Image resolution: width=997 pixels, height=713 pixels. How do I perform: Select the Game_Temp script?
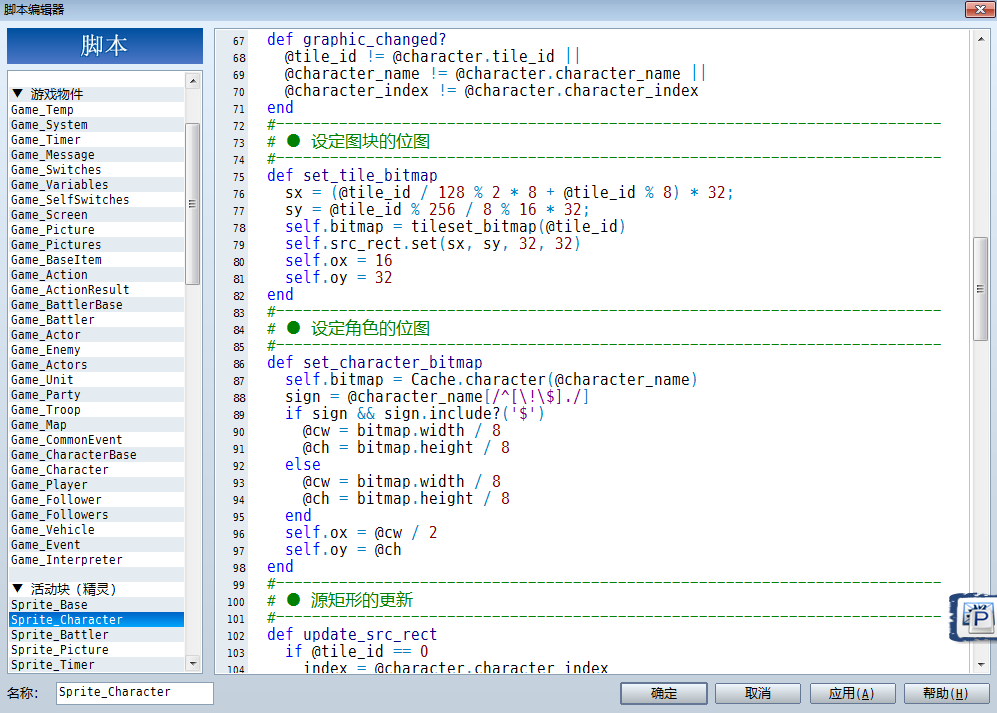pyautogui.click(x=97, y=109)
